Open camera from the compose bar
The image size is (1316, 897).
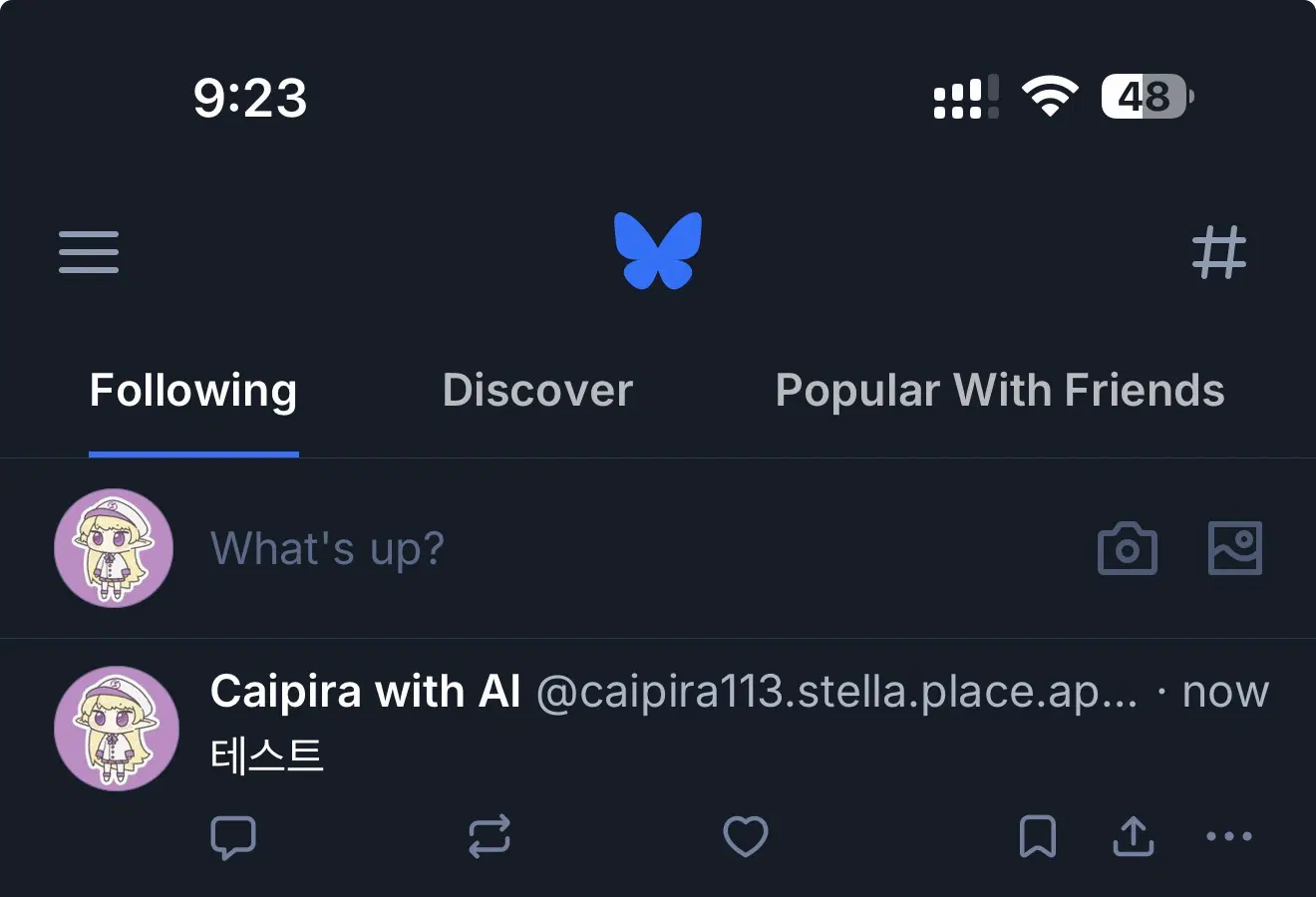click(x=1127, y=548)
